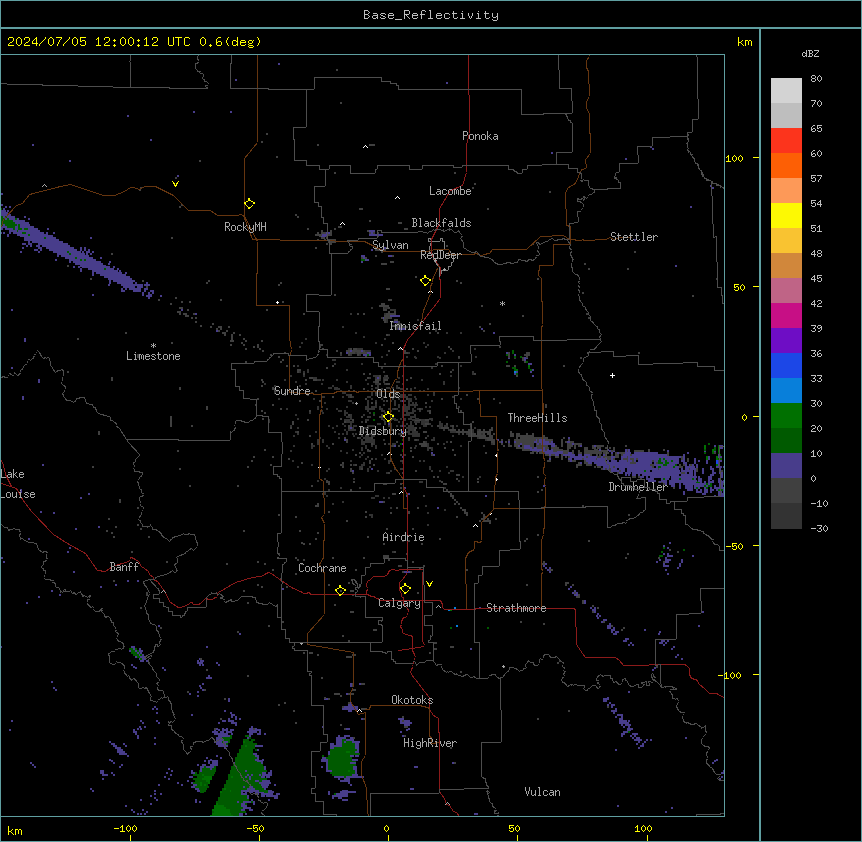Select the yellow diamond marker above Didsbury
This screenshot has height=842, width=862.
tap(388, 417)
